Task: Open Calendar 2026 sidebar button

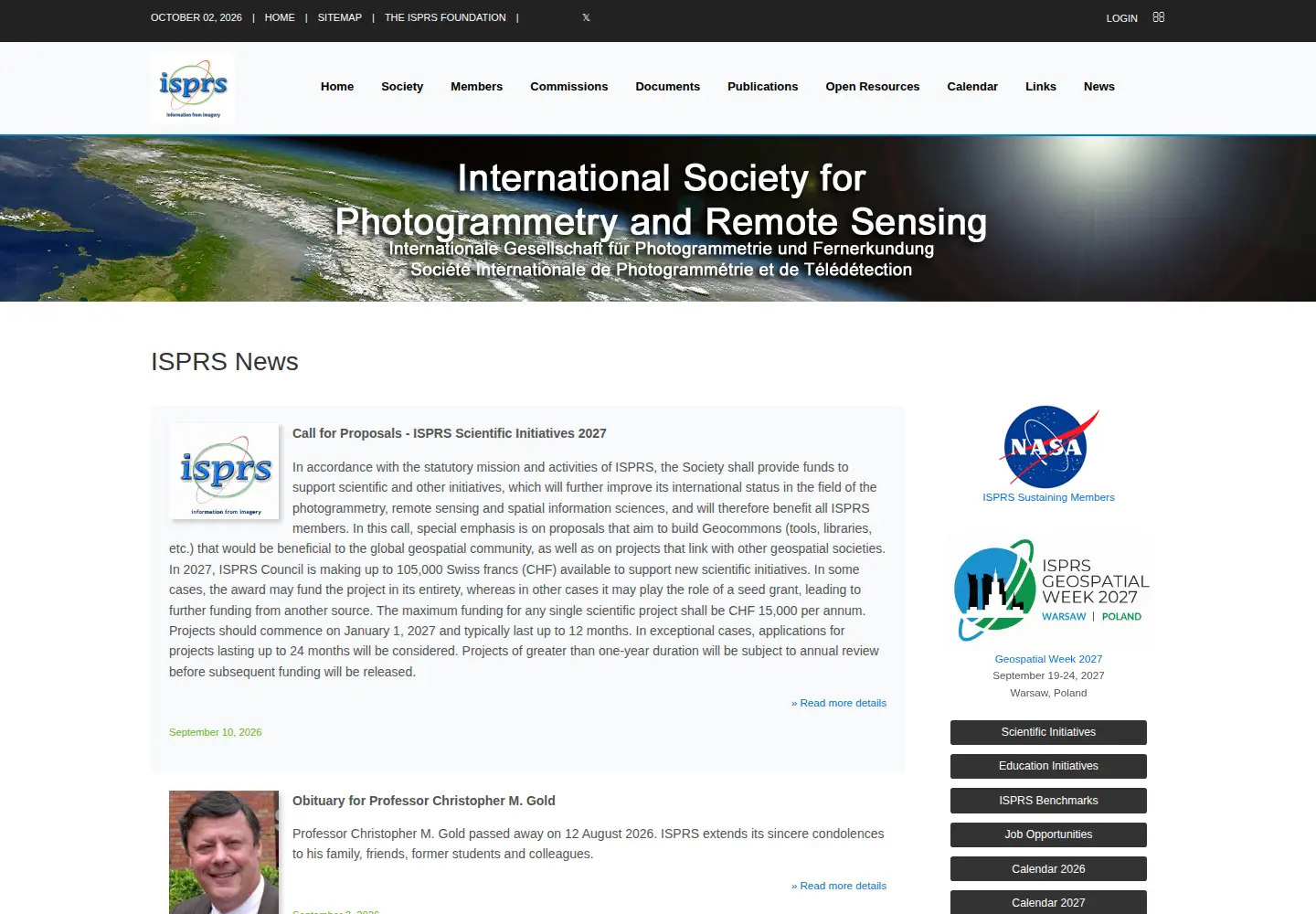Action: point(1049,869)
